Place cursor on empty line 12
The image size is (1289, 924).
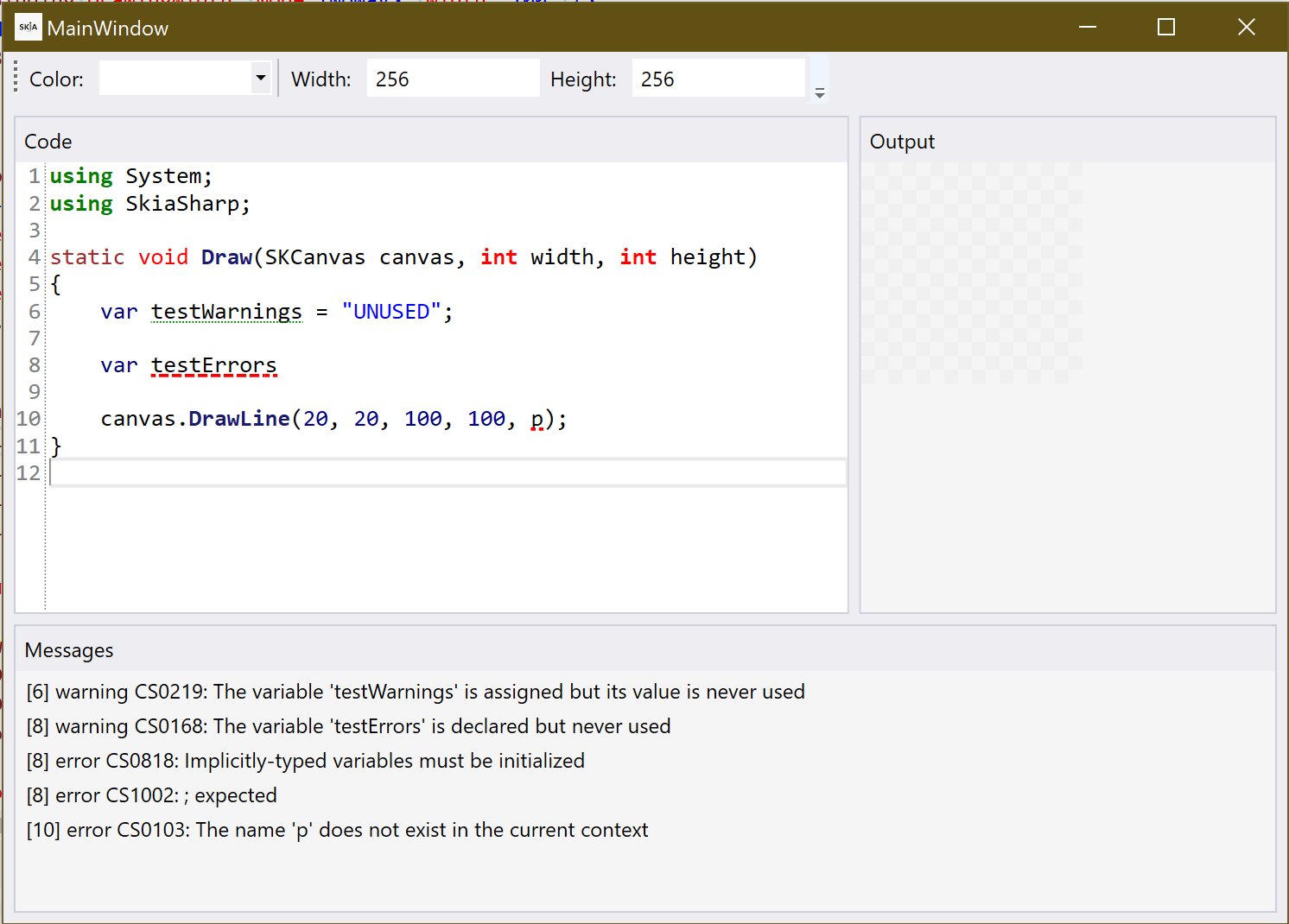click(448, 473)
